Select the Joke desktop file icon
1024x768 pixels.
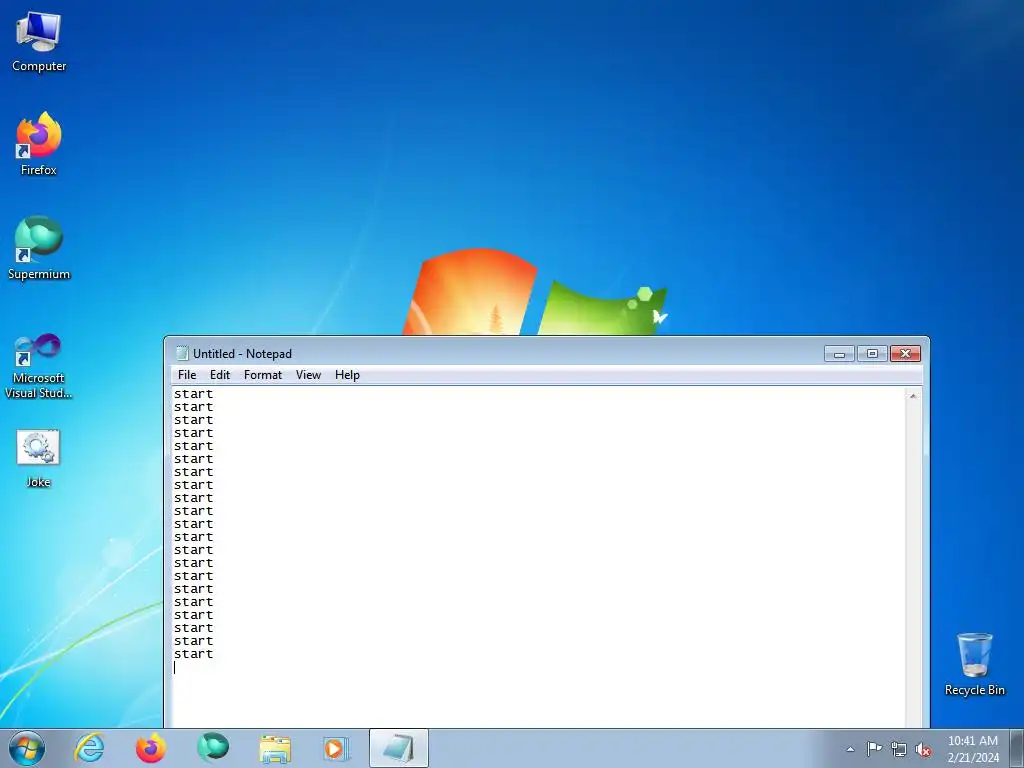39,458
